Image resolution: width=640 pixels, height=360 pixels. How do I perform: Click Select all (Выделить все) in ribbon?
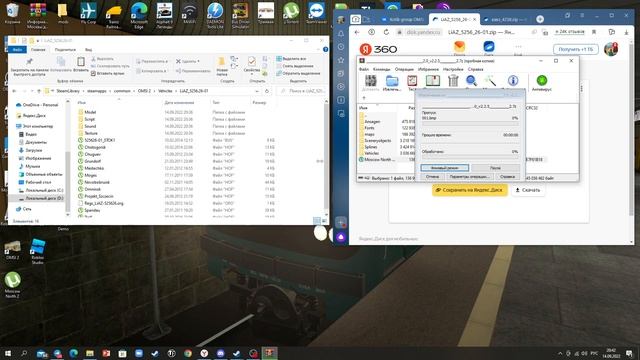click(291, 59)
